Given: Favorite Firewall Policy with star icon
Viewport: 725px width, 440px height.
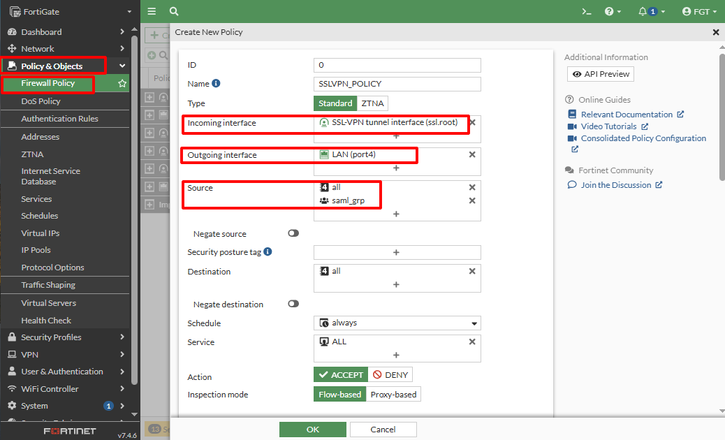Looking at the screenshot, I should click(122, 83).
